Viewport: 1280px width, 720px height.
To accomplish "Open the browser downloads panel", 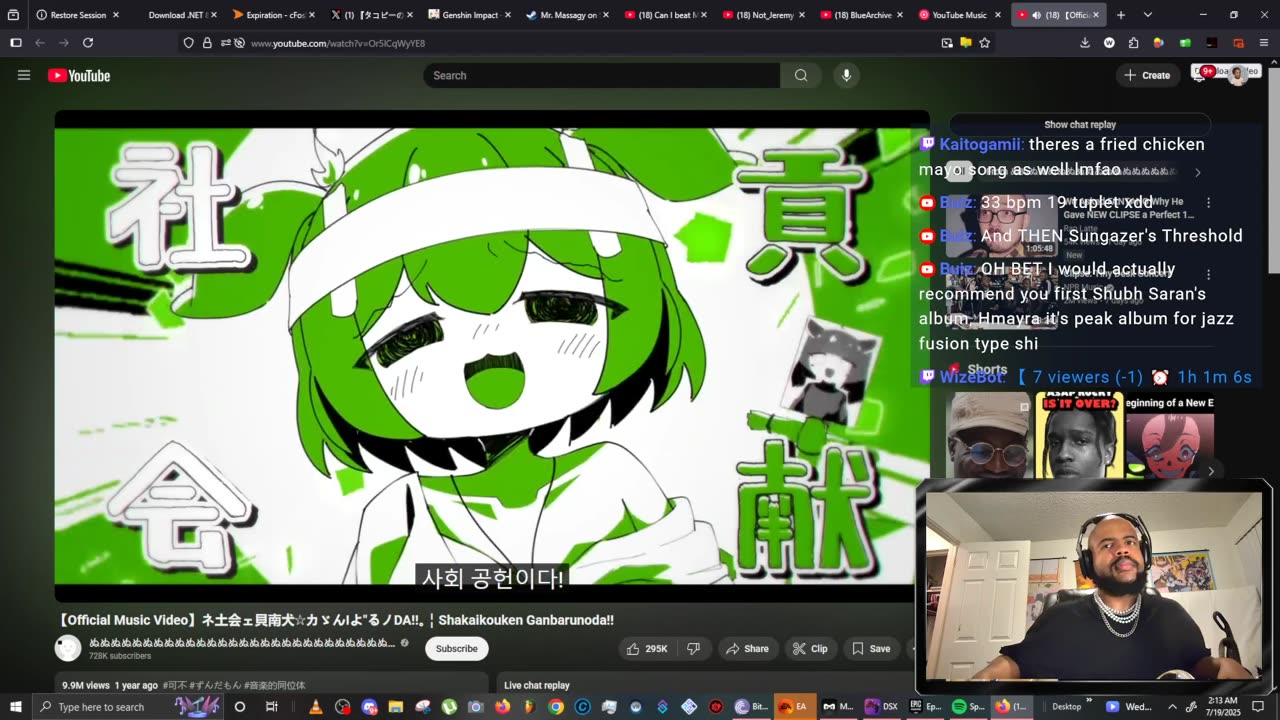I will click(1085, 43).
